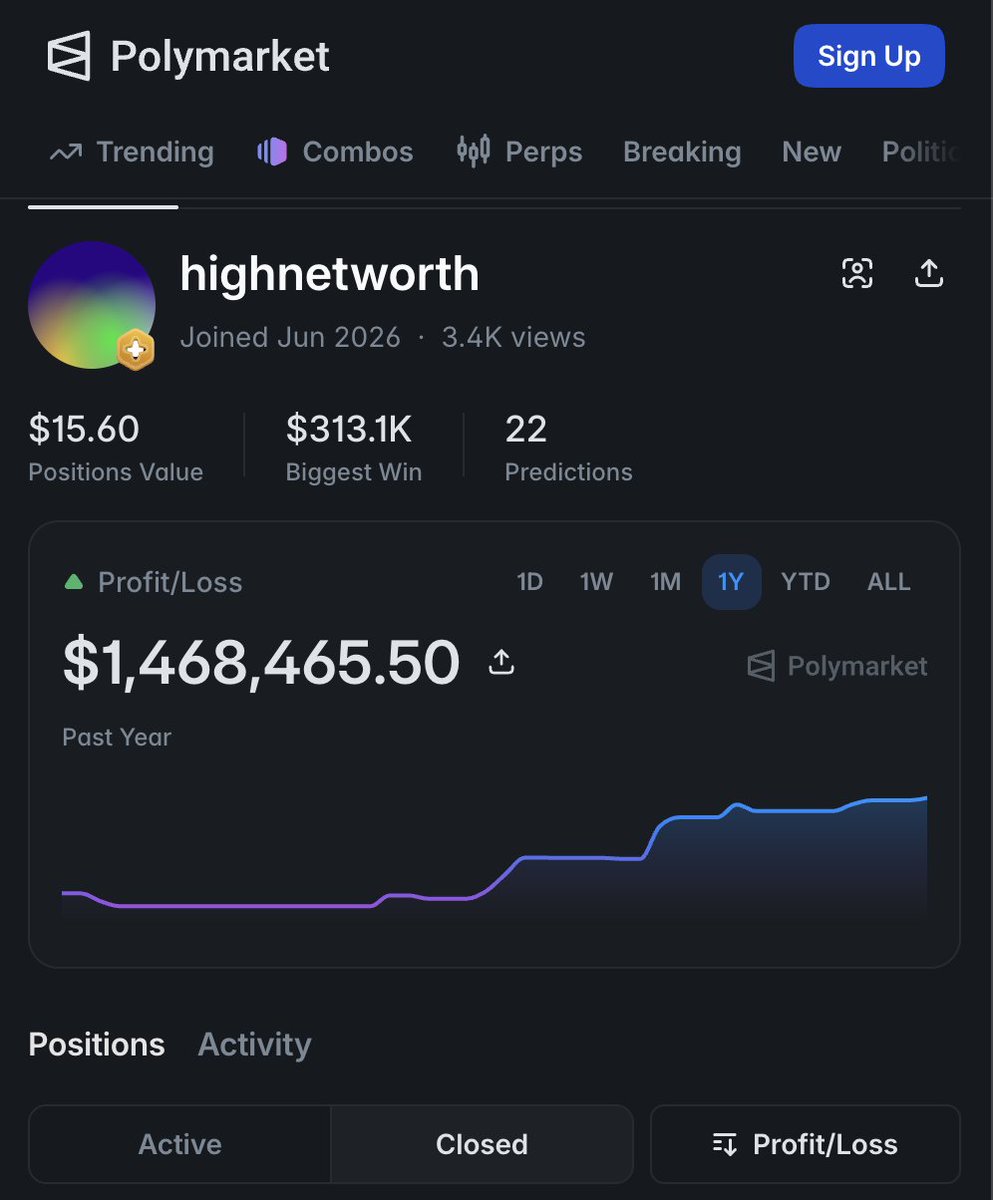Click the 3.4K views text
The height and width of the screenshot is (1200, 993).
pos(514,337)
